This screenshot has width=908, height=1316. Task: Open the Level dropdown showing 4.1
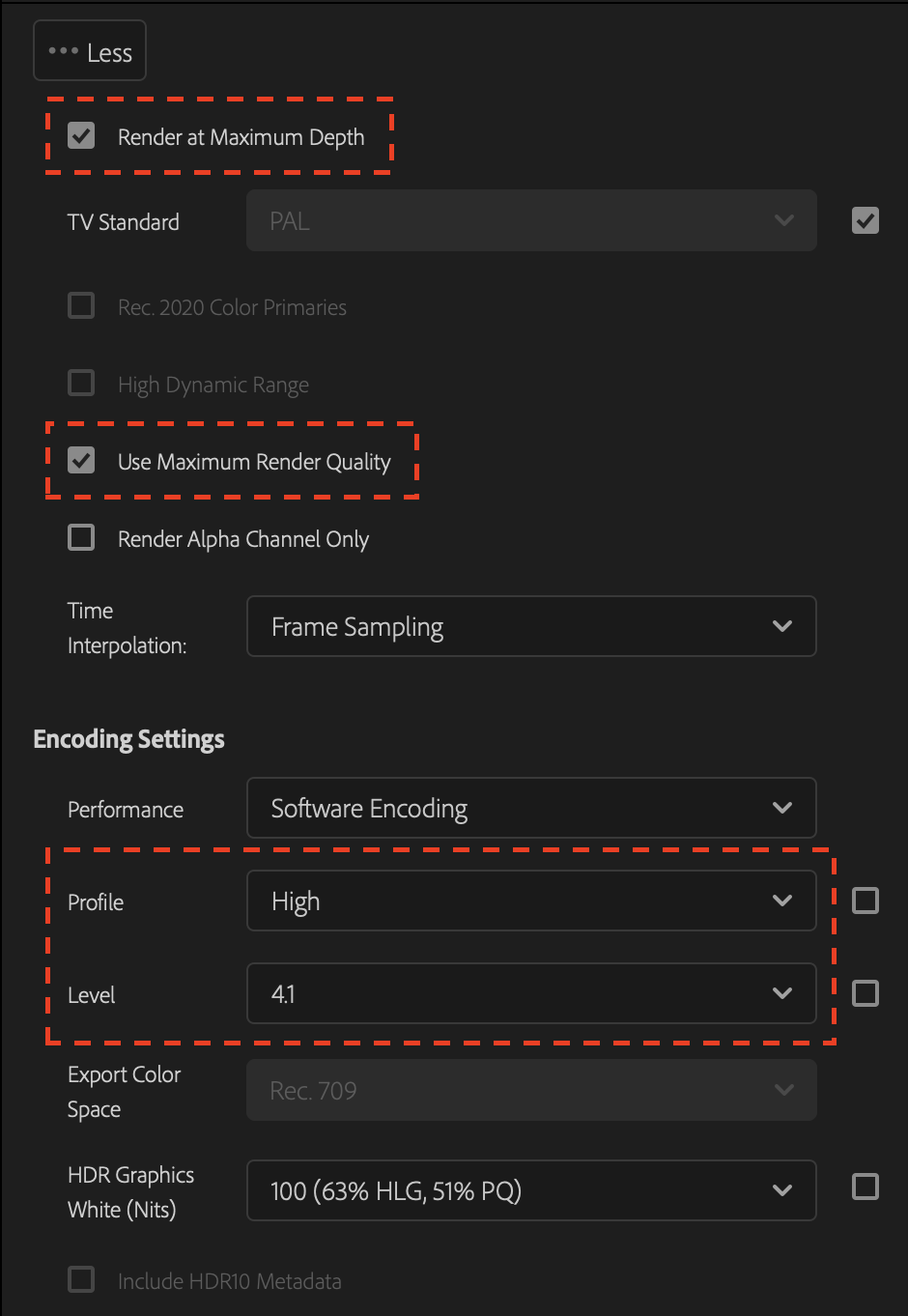point(531,993)
